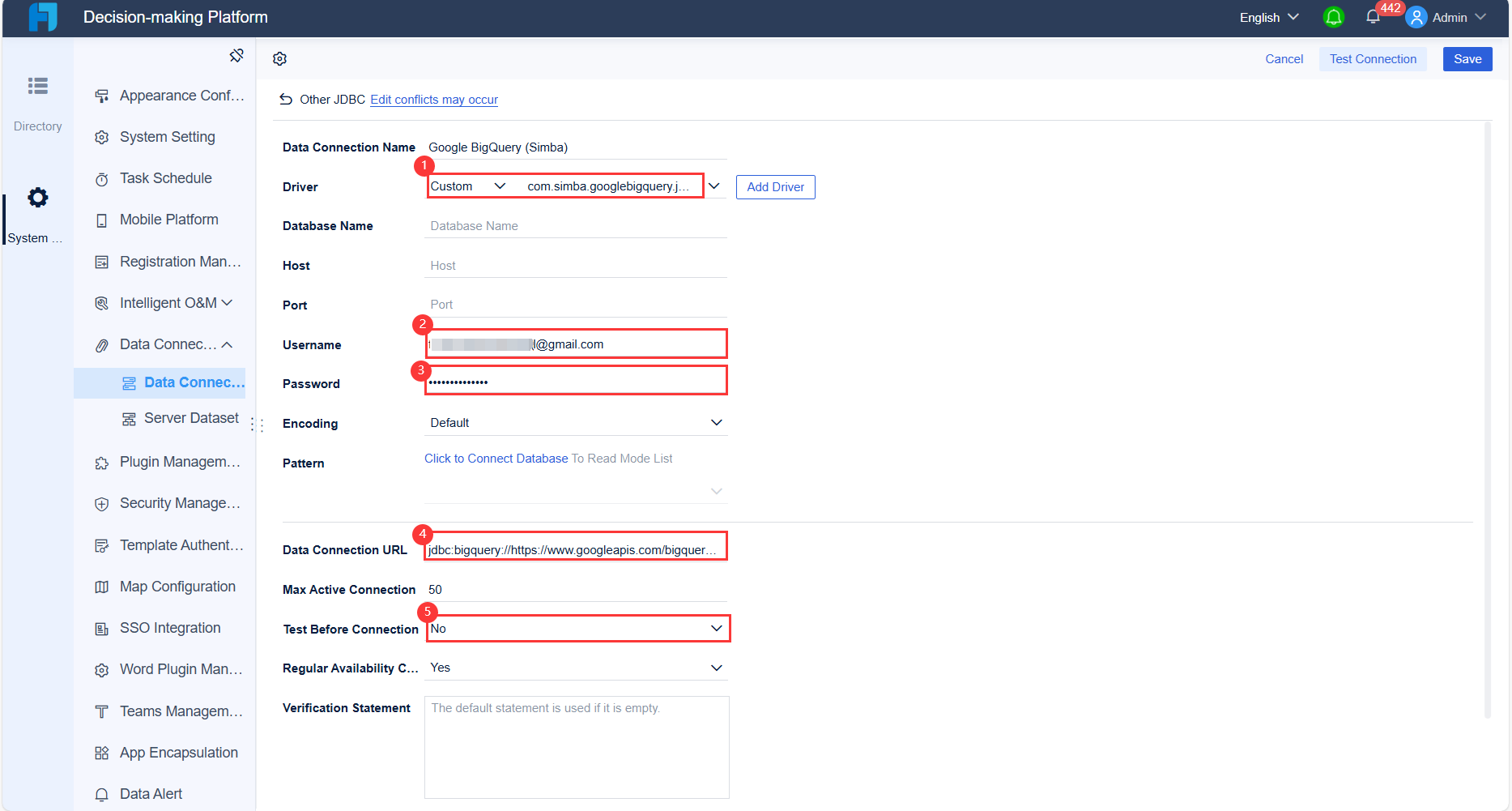The height and width of the screenshot is (811, 1512).
Task: Click the Verification Statement text area
Action: (x=577, y=747)
